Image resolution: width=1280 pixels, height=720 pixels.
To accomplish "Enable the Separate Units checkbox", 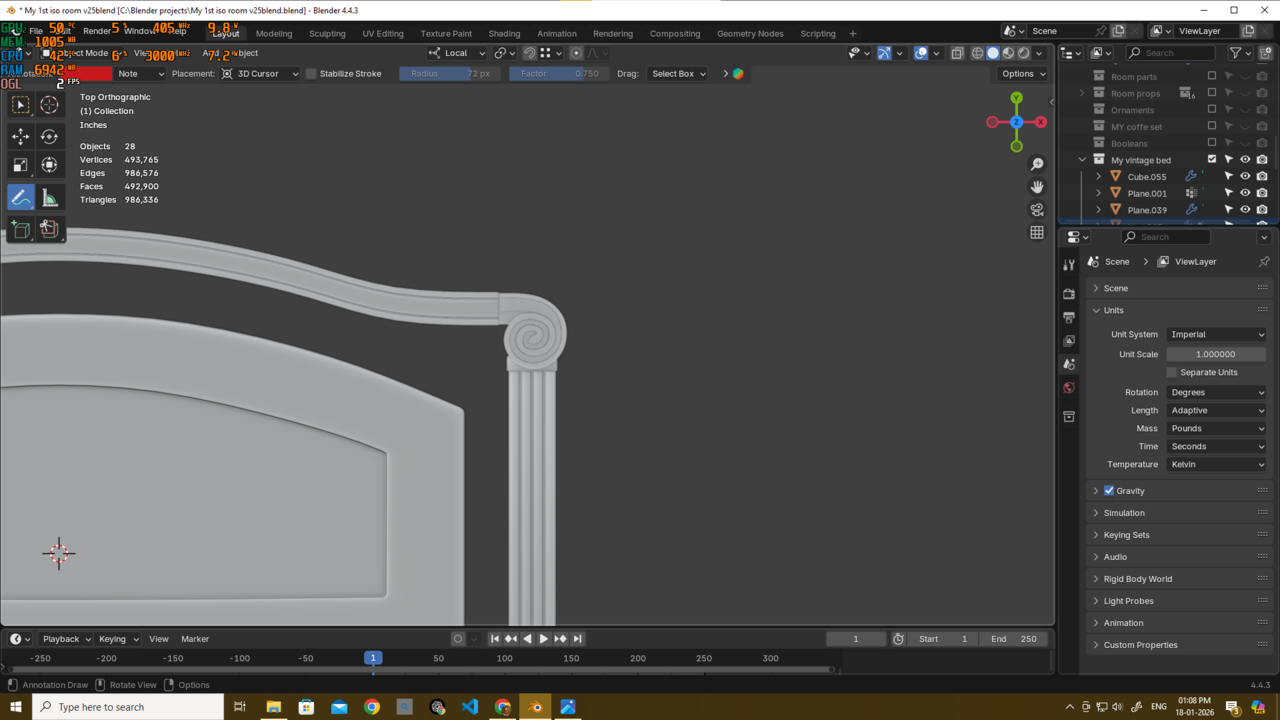I will click(x=1172, y=372).
